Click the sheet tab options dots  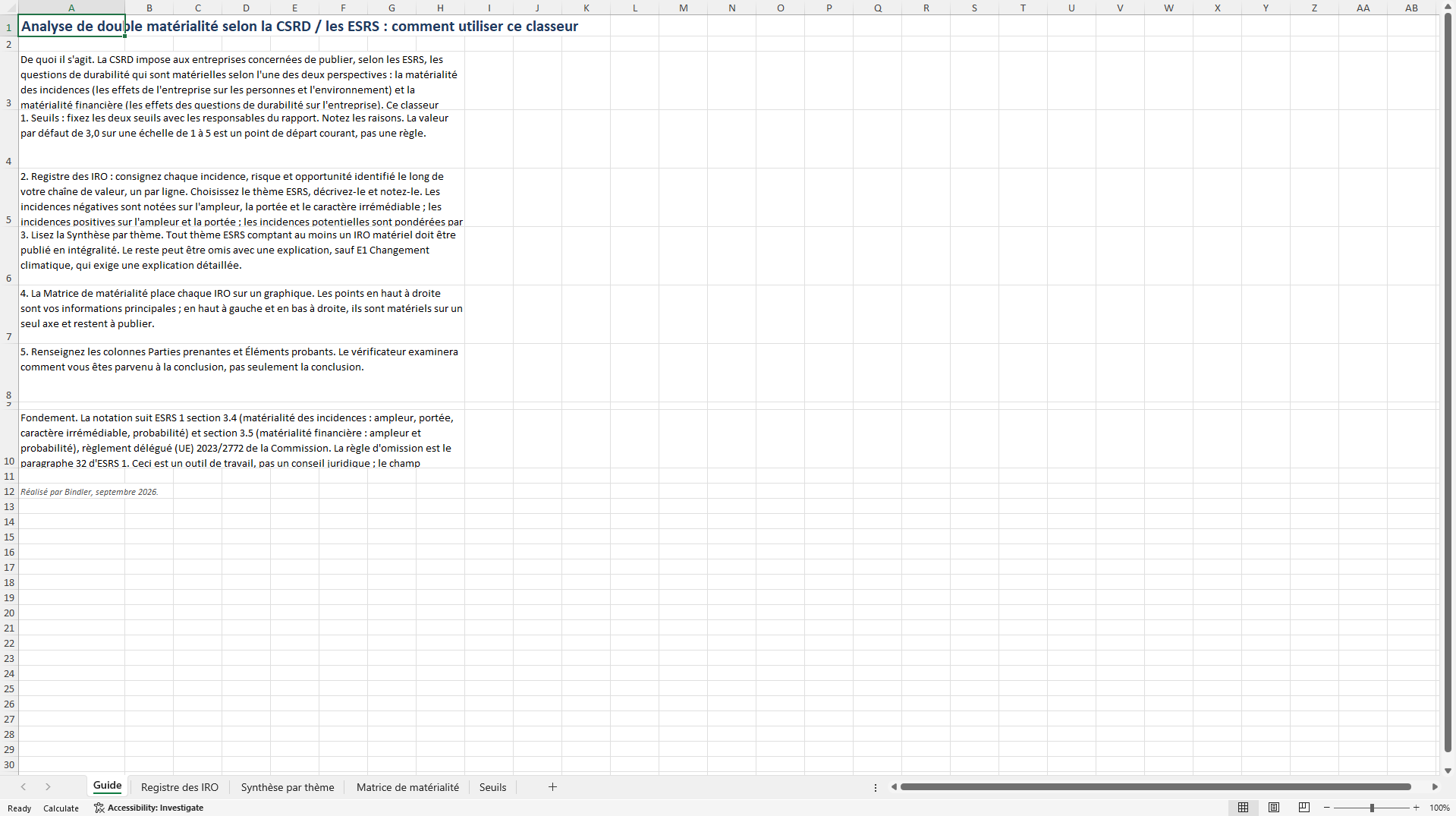[x=876, y=788]
